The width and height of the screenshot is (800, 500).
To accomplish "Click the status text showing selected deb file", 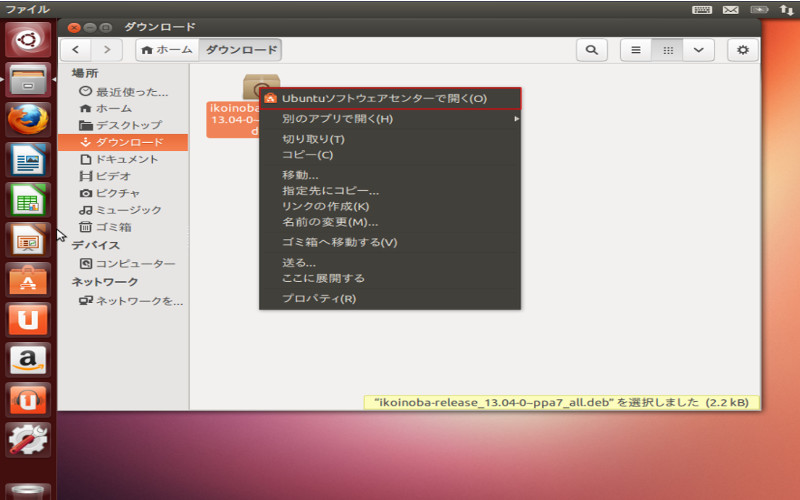I will pos(561,403).
